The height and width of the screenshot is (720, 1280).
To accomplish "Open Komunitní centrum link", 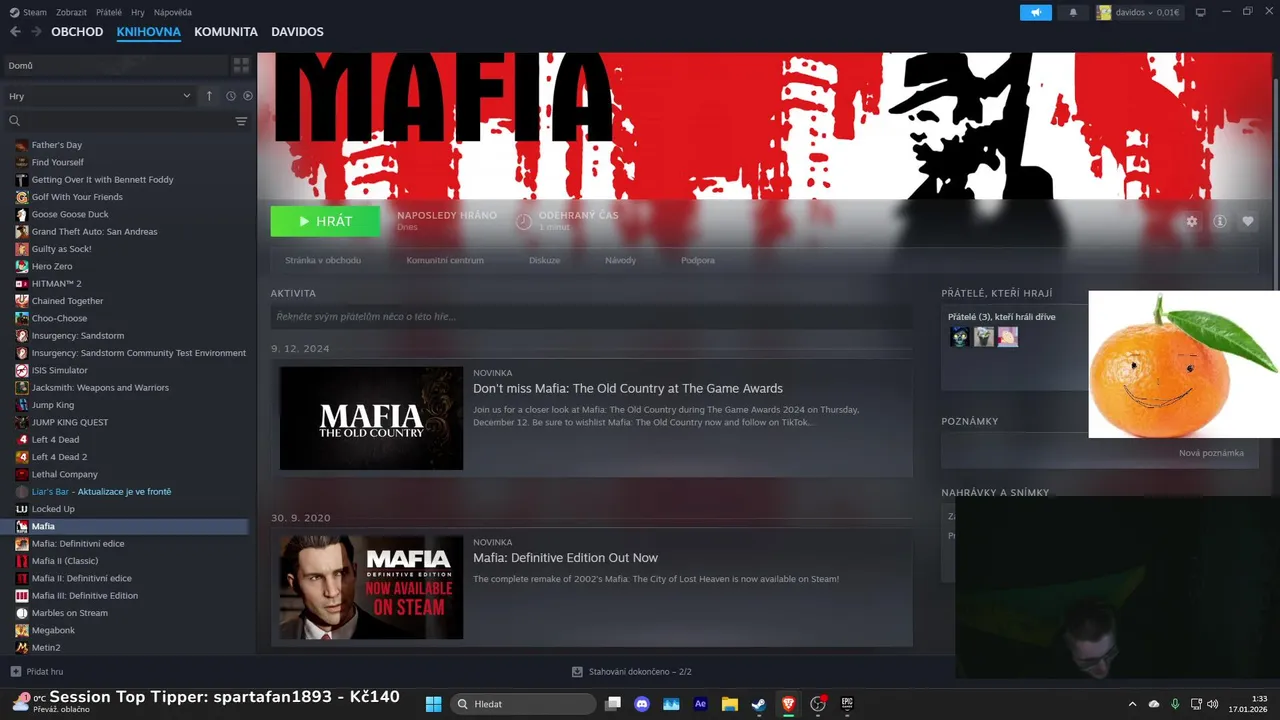I will click(445, 260).
